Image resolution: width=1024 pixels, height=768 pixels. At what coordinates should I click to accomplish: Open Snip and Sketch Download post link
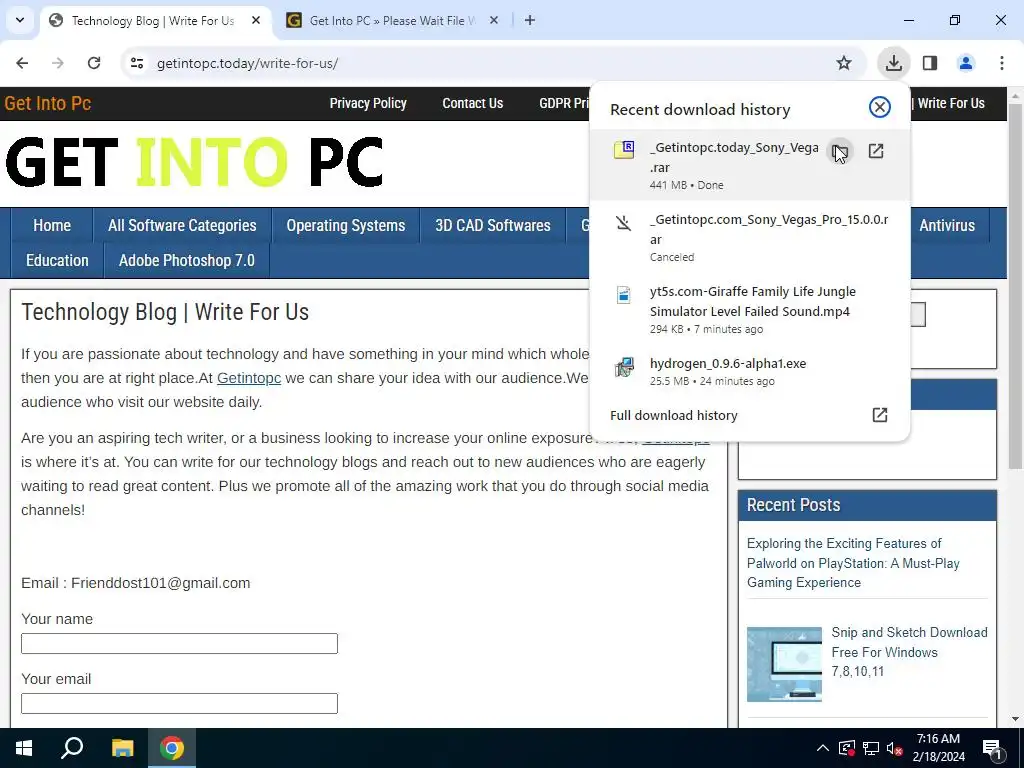point(909,652)
